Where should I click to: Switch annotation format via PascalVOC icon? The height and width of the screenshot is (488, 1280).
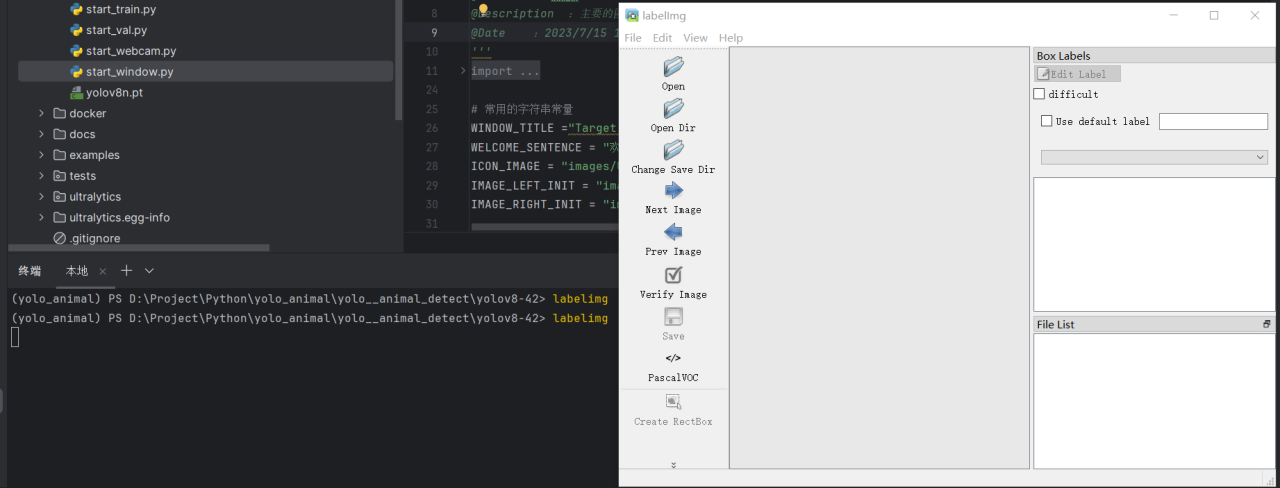pyautogui.click(x=673, y=358)
